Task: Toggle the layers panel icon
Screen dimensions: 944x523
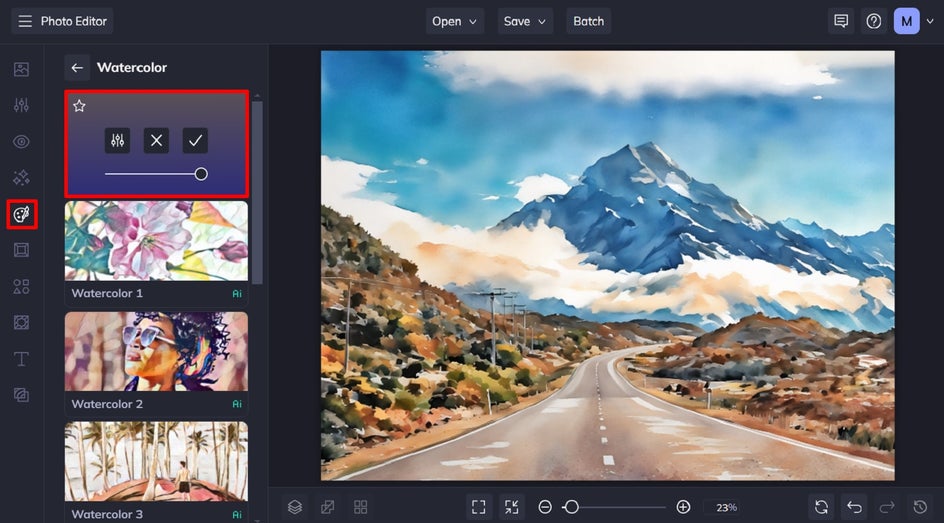Action: [295, 507]
